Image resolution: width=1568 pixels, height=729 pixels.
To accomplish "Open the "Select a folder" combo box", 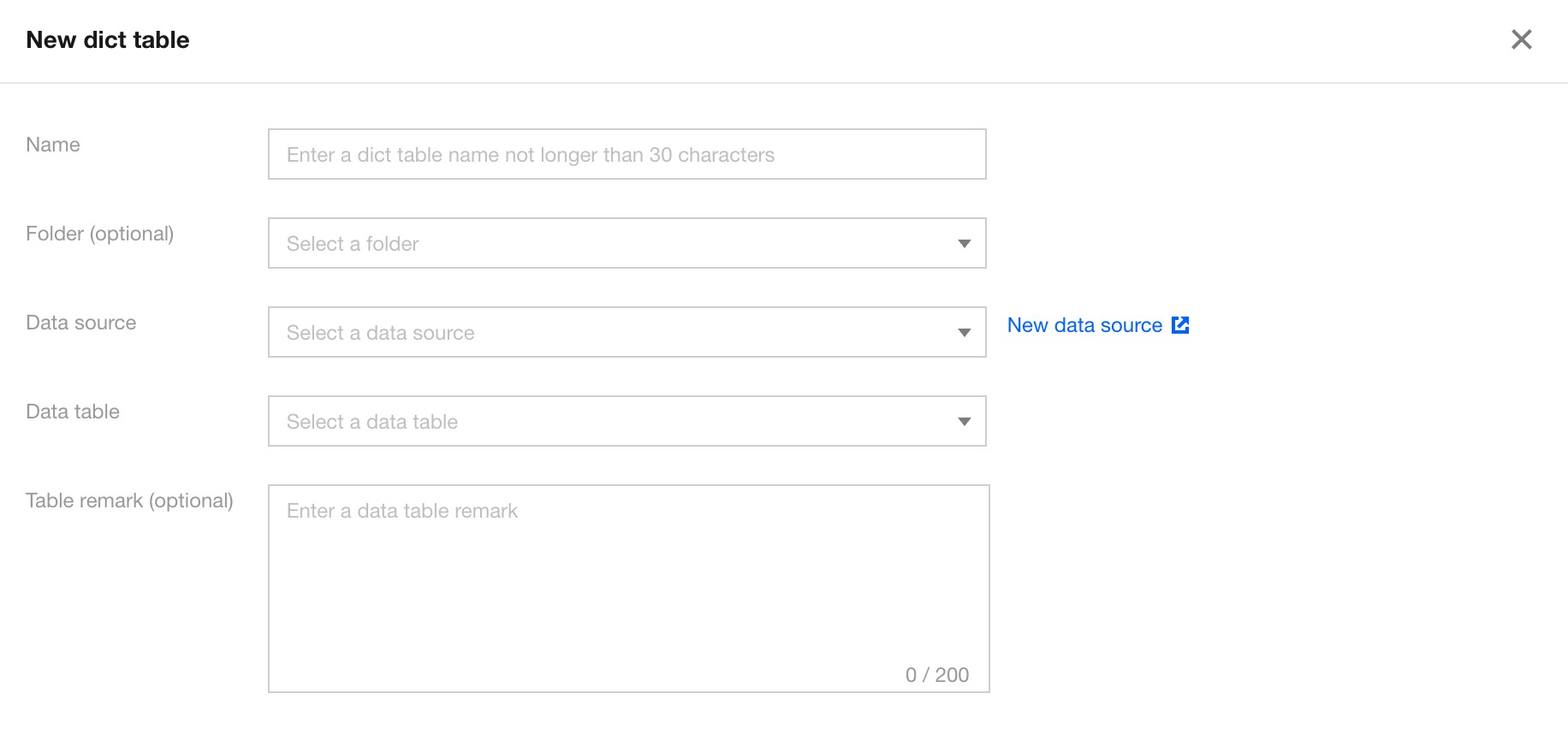I will point(616,244).
